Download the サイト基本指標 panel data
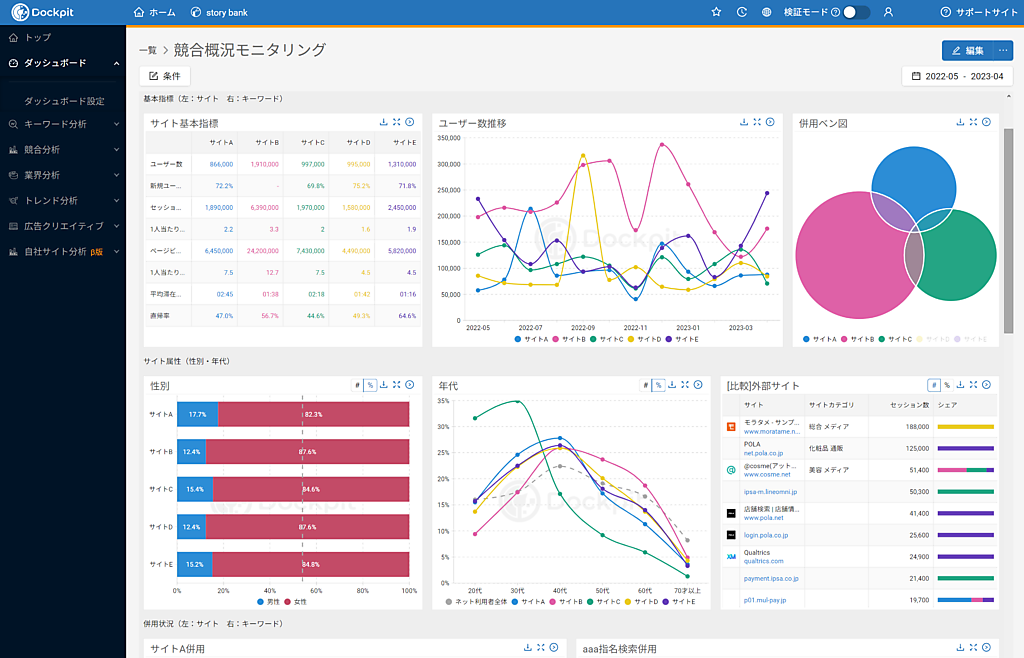The height and width of the screenshot is (658, 1024). pyautogui.click(x=384, y=122)
